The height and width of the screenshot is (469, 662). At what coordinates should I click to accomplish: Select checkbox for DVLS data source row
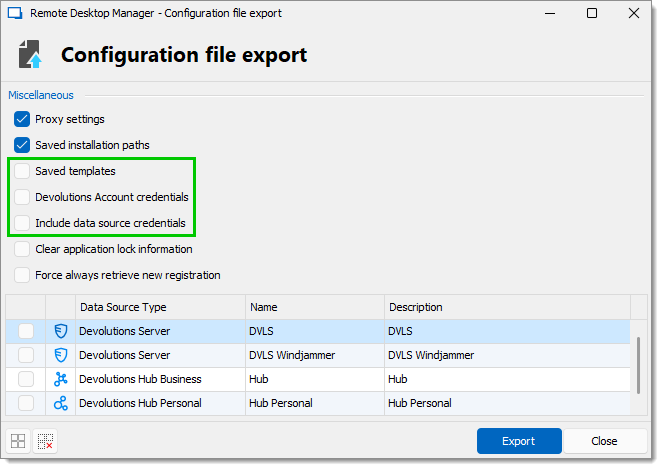click(26, 331)
